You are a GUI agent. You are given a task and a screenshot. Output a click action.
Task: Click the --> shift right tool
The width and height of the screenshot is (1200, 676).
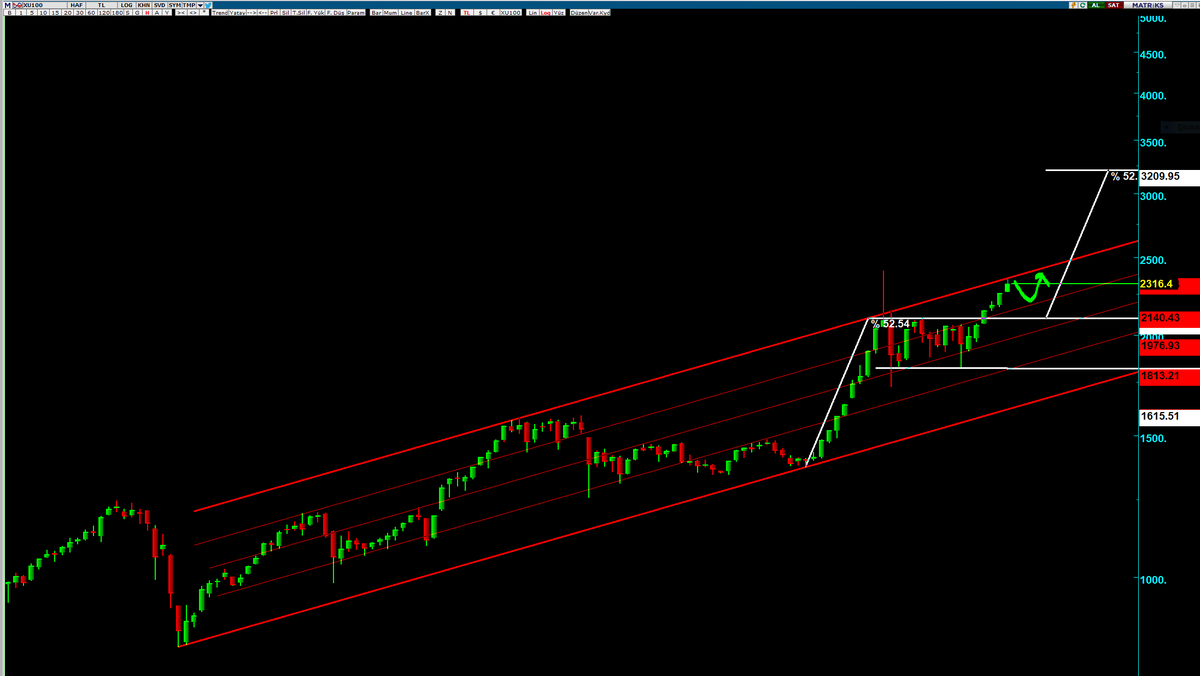(252, 12)
